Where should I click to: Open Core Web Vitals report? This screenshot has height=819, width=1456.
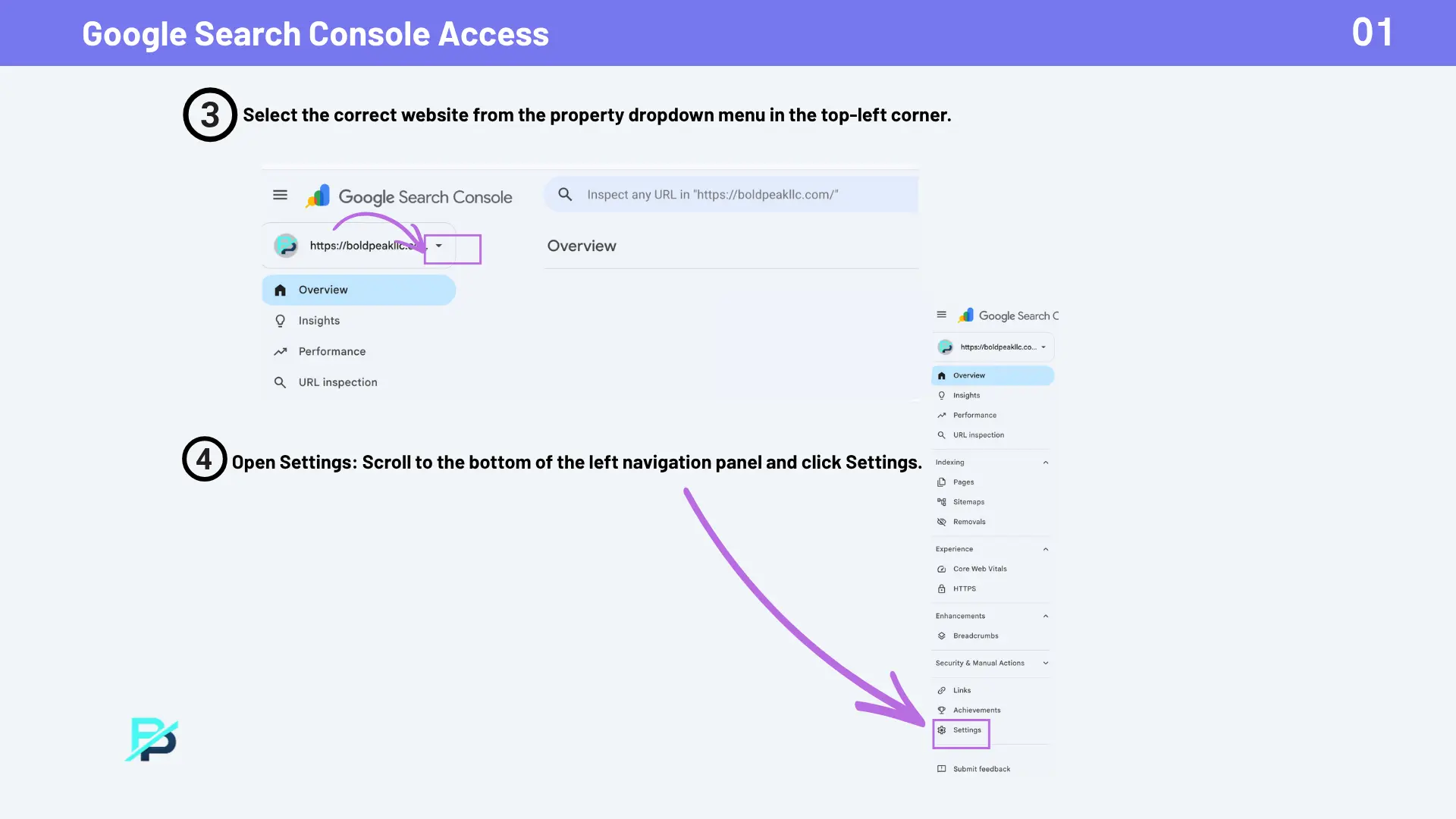coord(980,569)
